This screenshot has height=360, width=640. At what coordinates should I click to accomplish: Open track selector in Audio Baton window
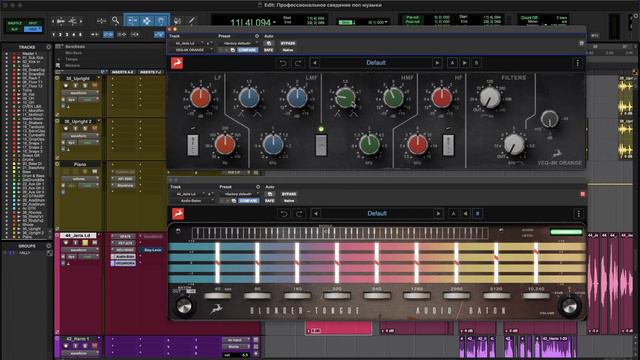188,194
